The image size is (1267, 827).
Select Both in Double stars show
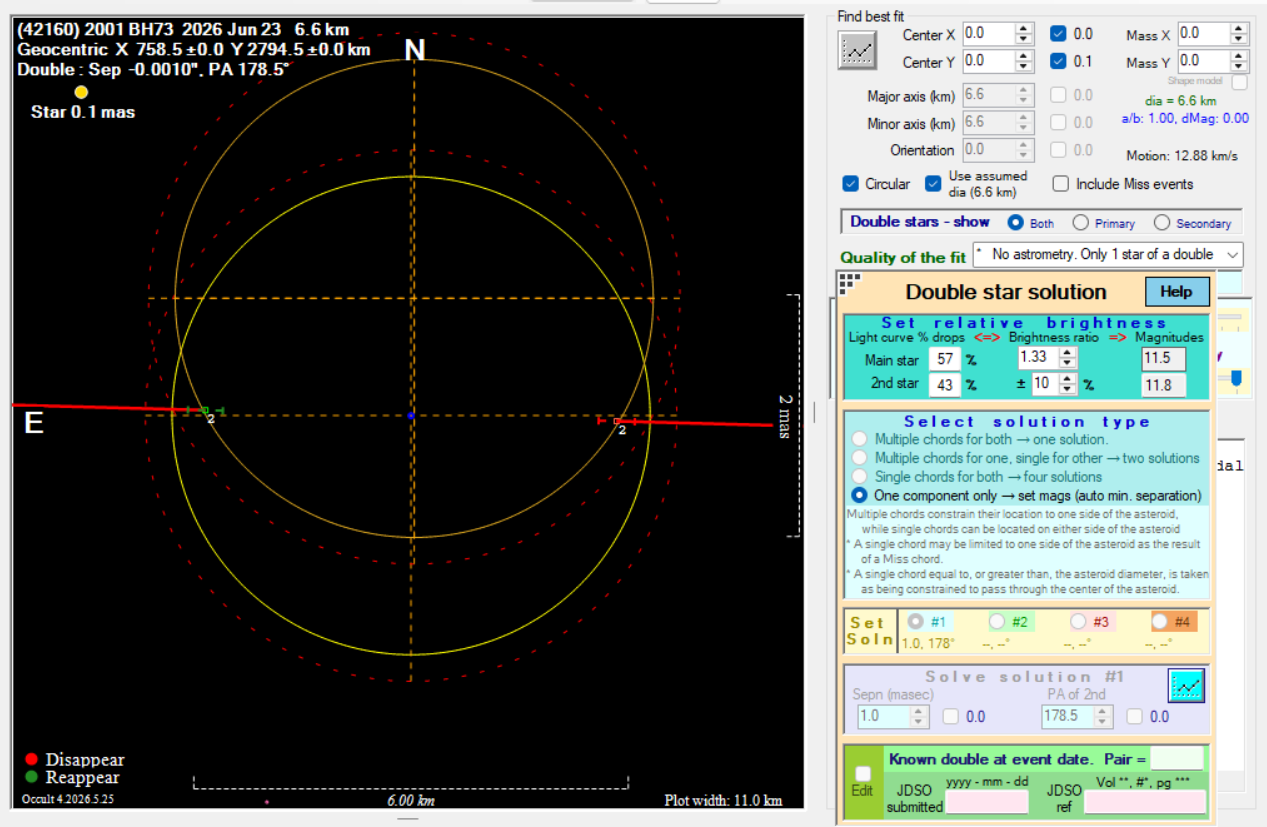[x=1015, y=223]
